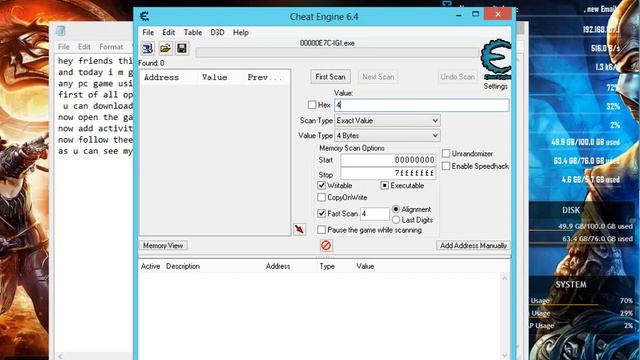
Task: Open the Scan Type dropdown
Action: pos(387,120)
